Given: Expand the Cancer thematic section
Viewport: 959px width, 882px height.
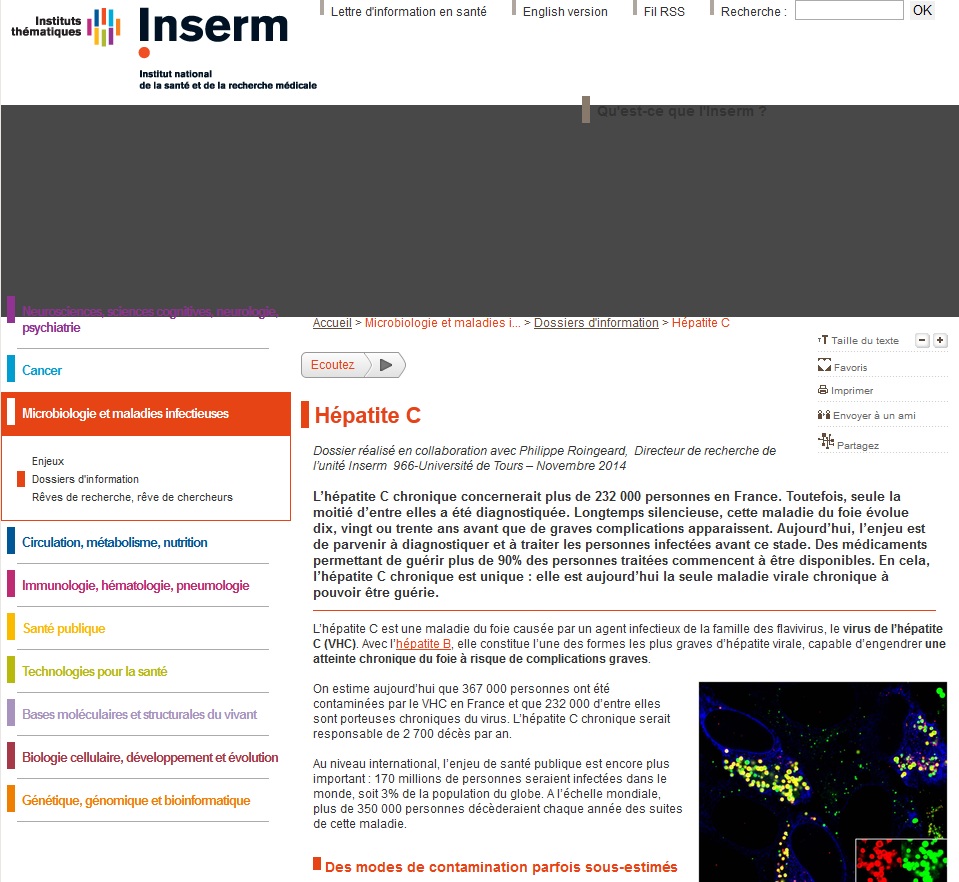Looking at the screenshot, I should [x=42, y=370].
